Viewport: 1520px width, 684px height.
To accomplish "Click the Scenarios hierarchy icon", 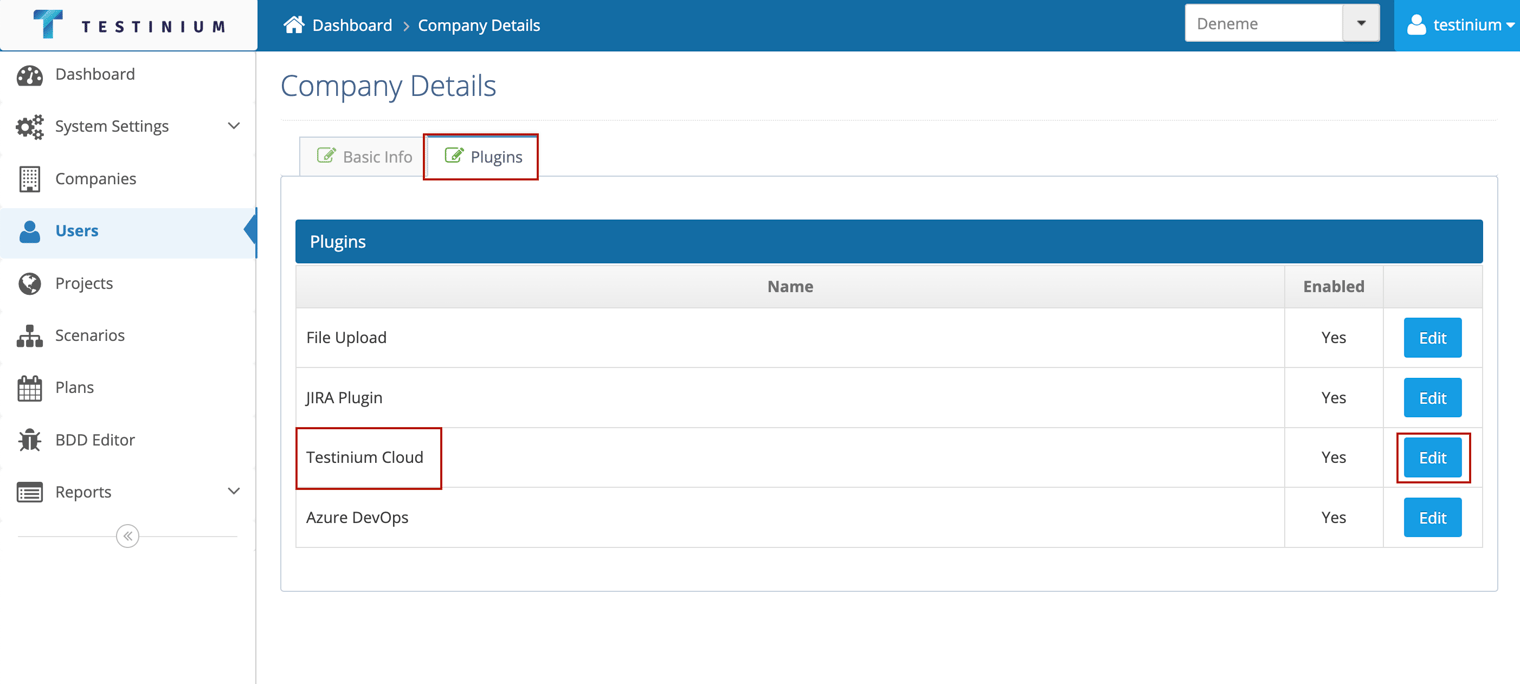I will click(x=30, y=336).
